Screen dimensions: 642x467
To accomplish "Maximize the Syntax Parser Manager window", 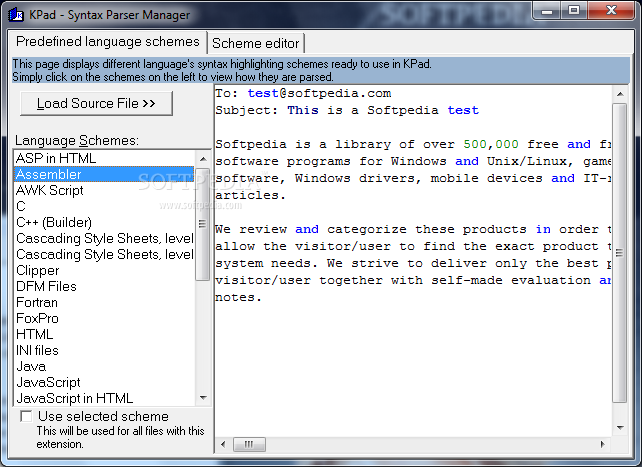I will click(x=574, y=11).
